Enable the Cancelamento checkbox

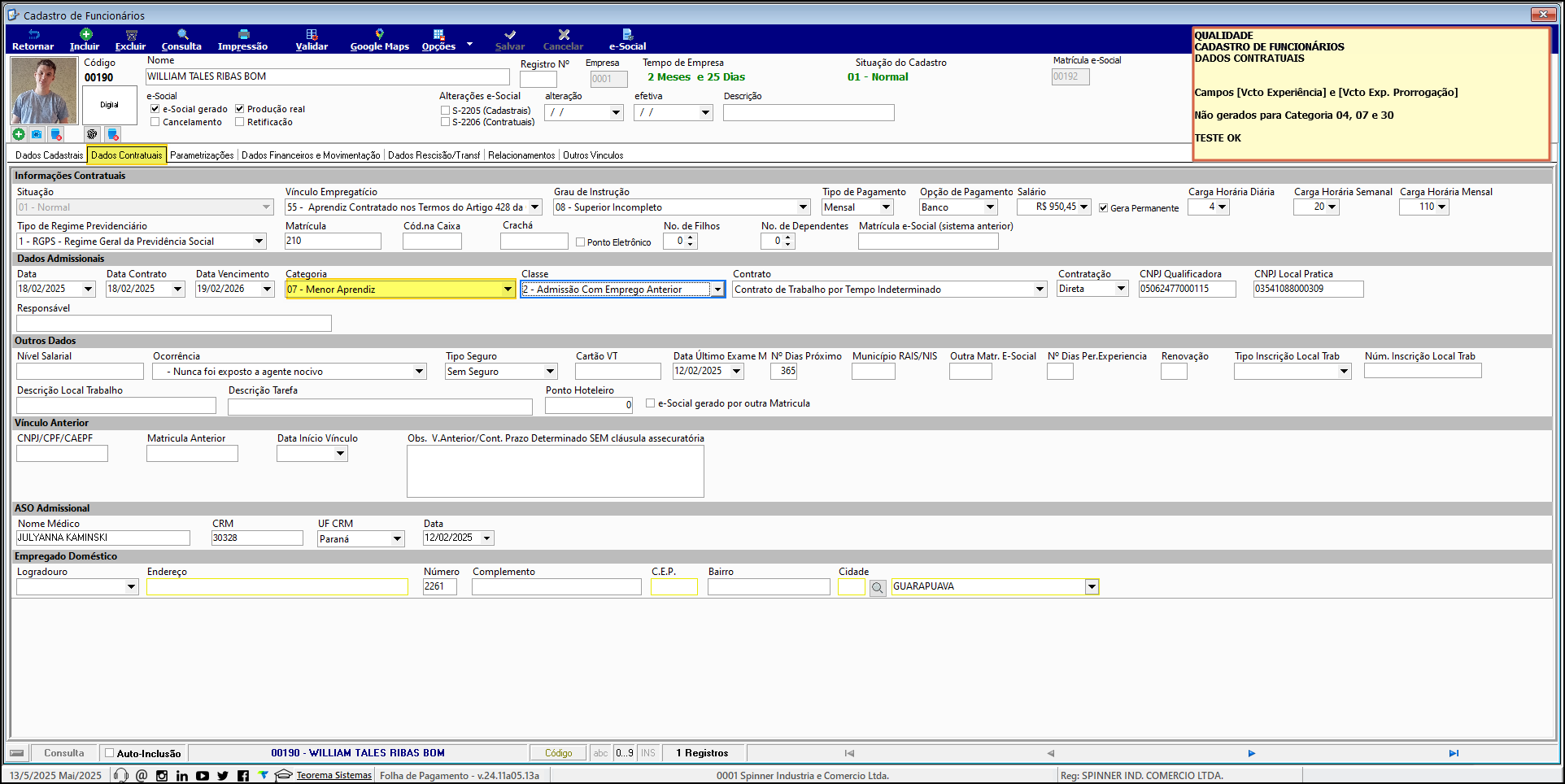[155, 122]
